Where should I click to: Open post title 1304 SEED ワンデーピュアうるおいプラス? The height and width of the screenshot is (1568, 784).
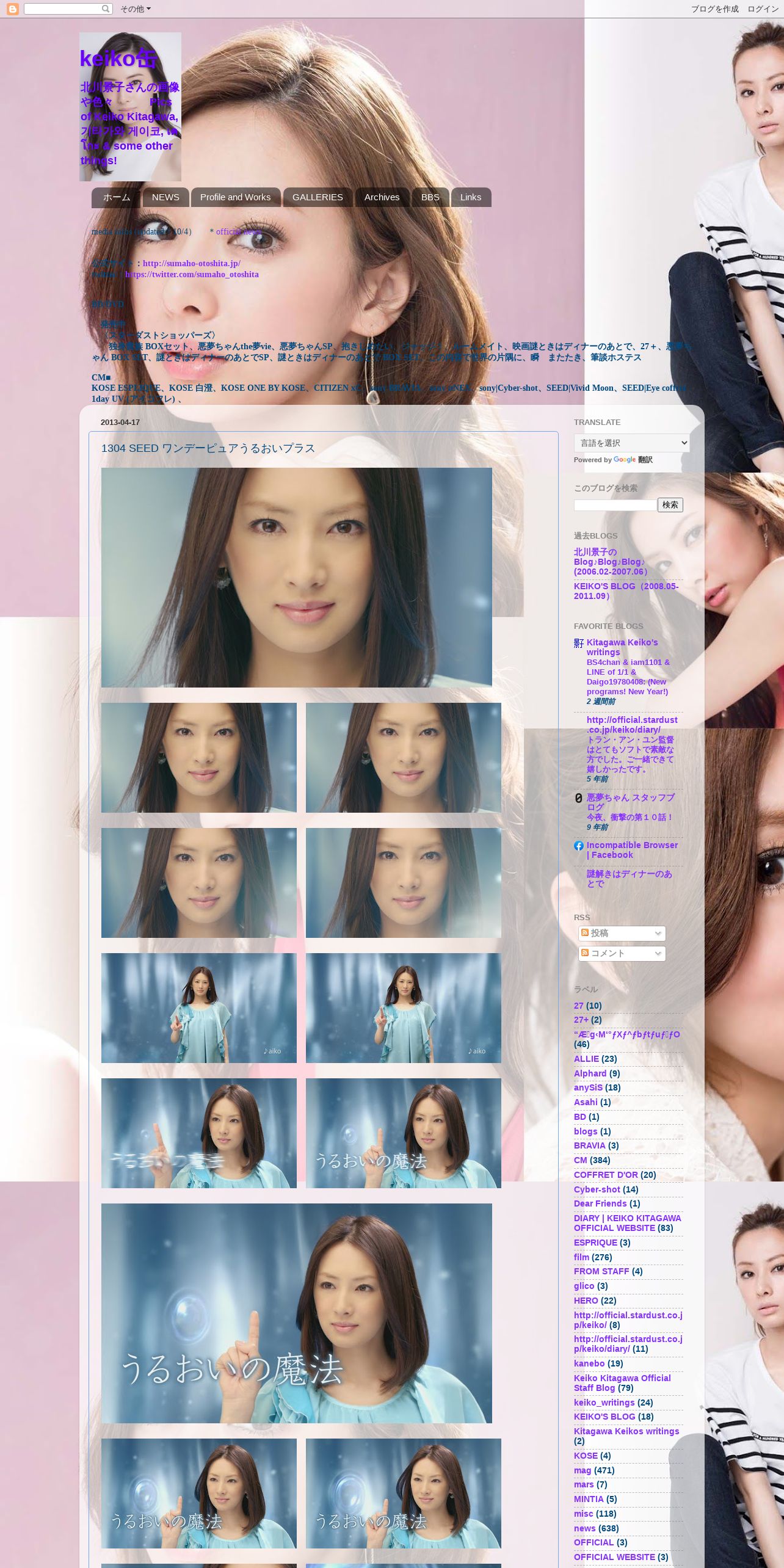[x=208, y=448]
